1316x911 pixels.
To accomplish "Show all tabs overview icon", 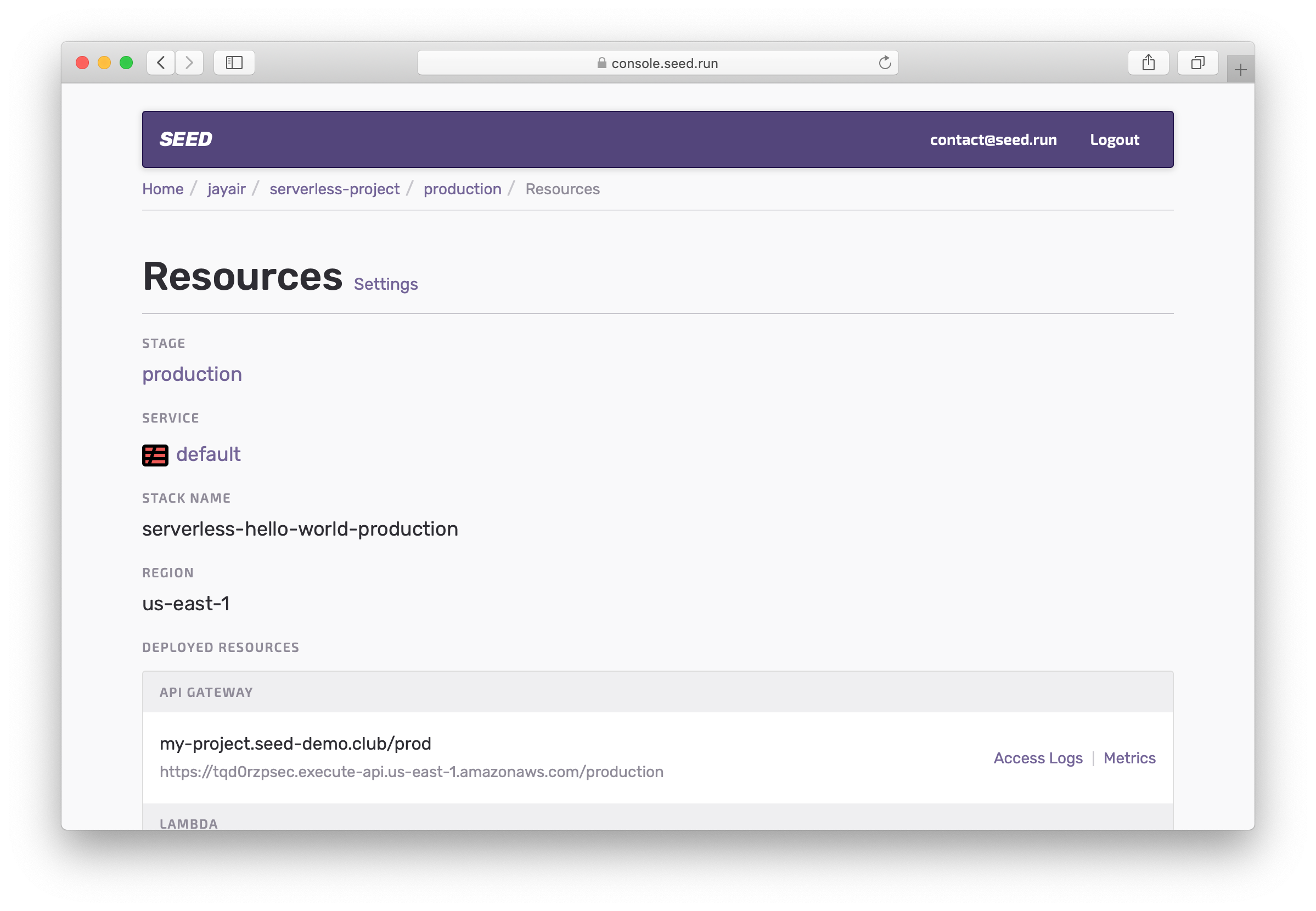I will [1197, 63].
